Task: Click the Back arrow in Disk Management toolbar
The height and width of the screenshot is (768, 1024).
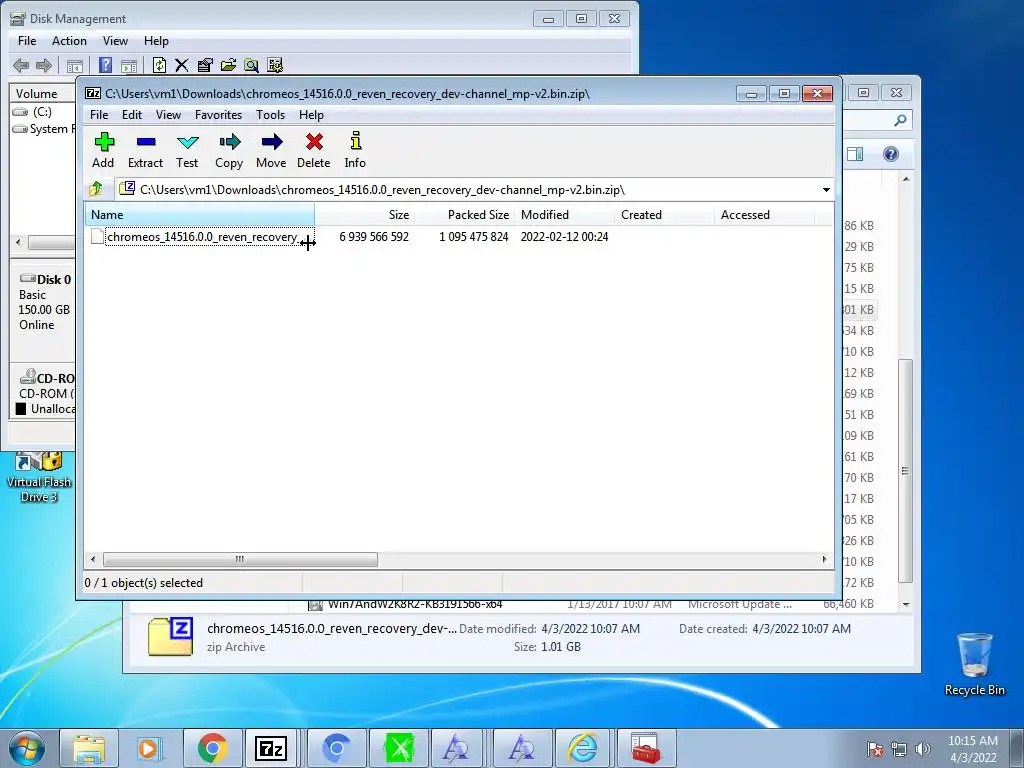Action: coord(21,65)
